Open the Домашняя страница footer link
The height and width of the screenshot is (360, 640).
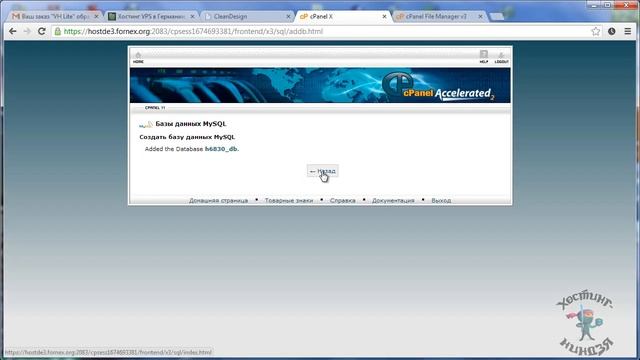coord(218,200)
